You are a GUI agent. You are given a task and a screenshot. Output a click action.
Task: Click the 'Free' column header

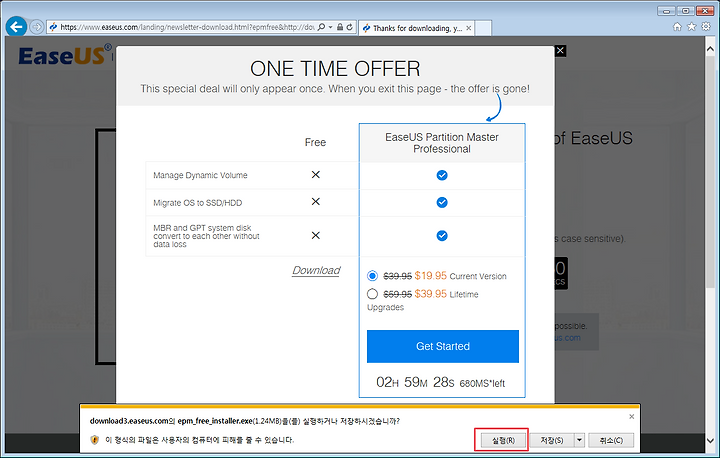point(315,142)
